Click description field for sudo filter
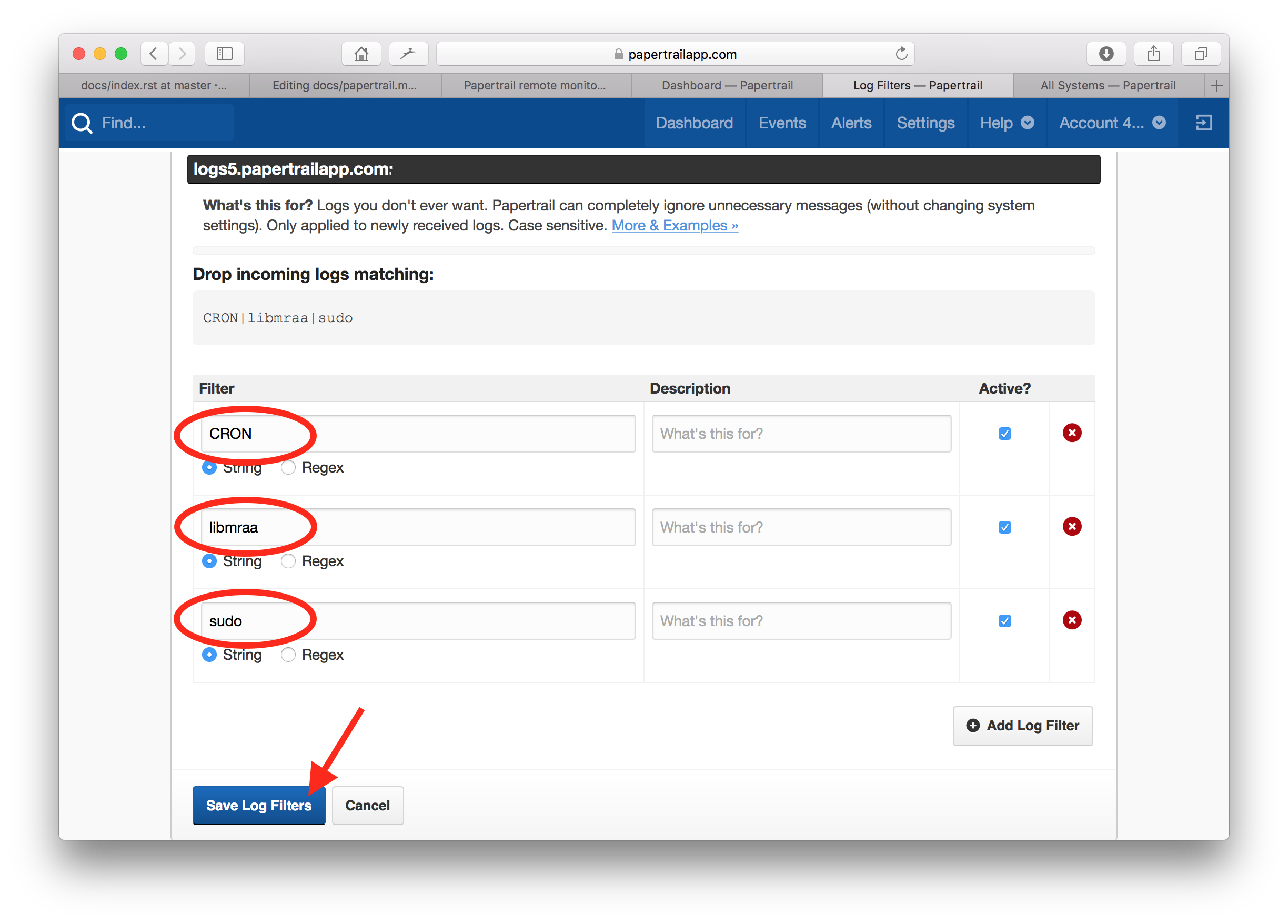Image resolution: width=1288 pixels, height=924 pixels. 801,621
